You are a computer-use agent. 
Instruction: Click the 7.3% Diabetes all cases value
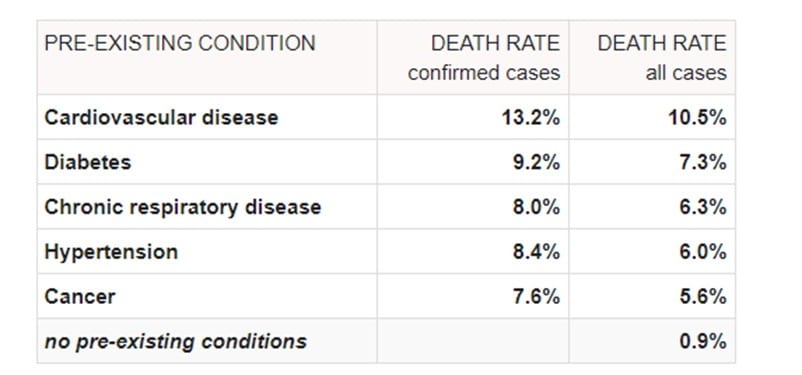[x=703, y=163]
